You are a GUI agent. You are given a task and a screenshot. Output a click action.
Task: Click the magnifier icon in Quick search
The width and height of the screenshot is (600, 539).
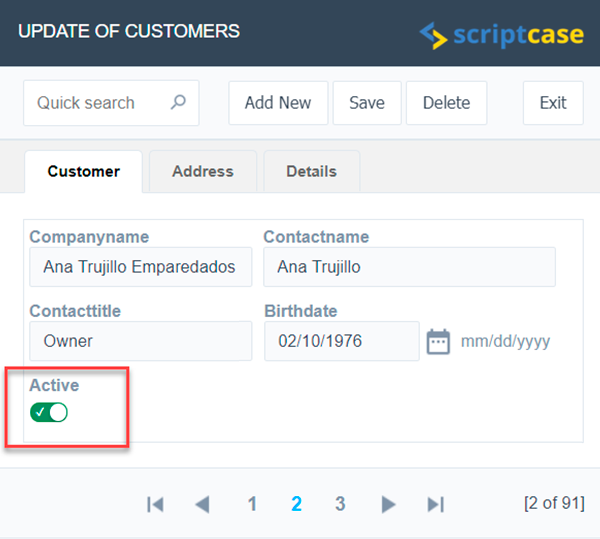[178, 103]
